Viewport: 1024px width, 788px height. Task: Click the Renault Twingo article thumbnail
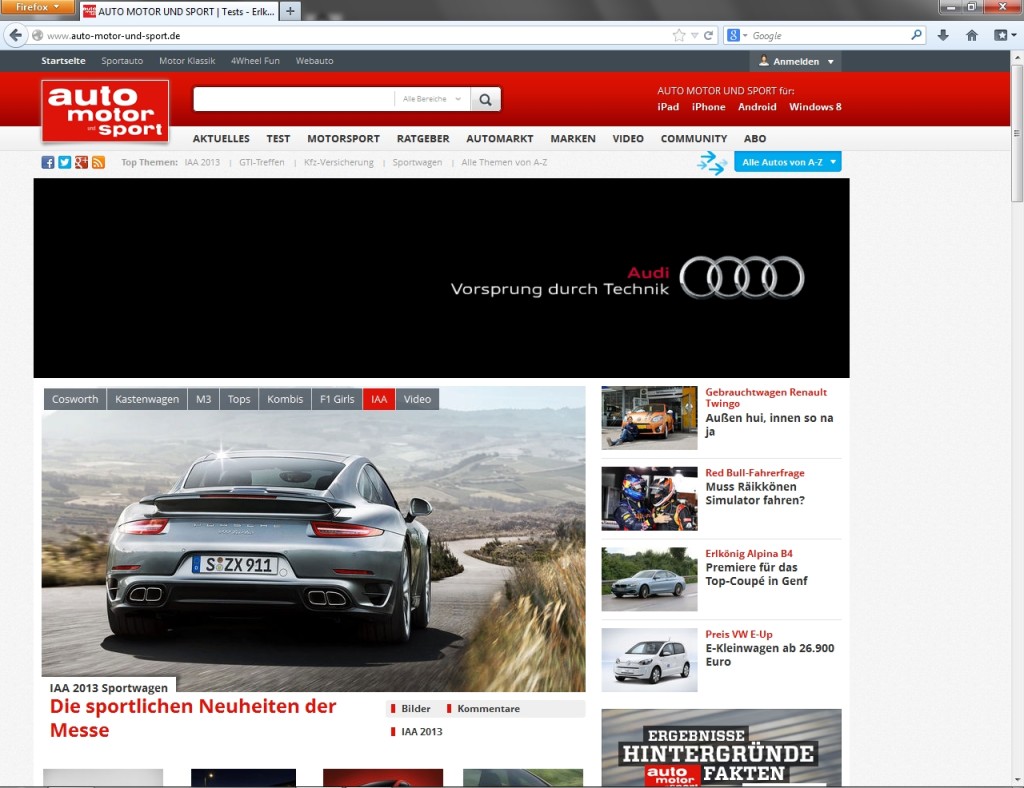coord(649,417)
